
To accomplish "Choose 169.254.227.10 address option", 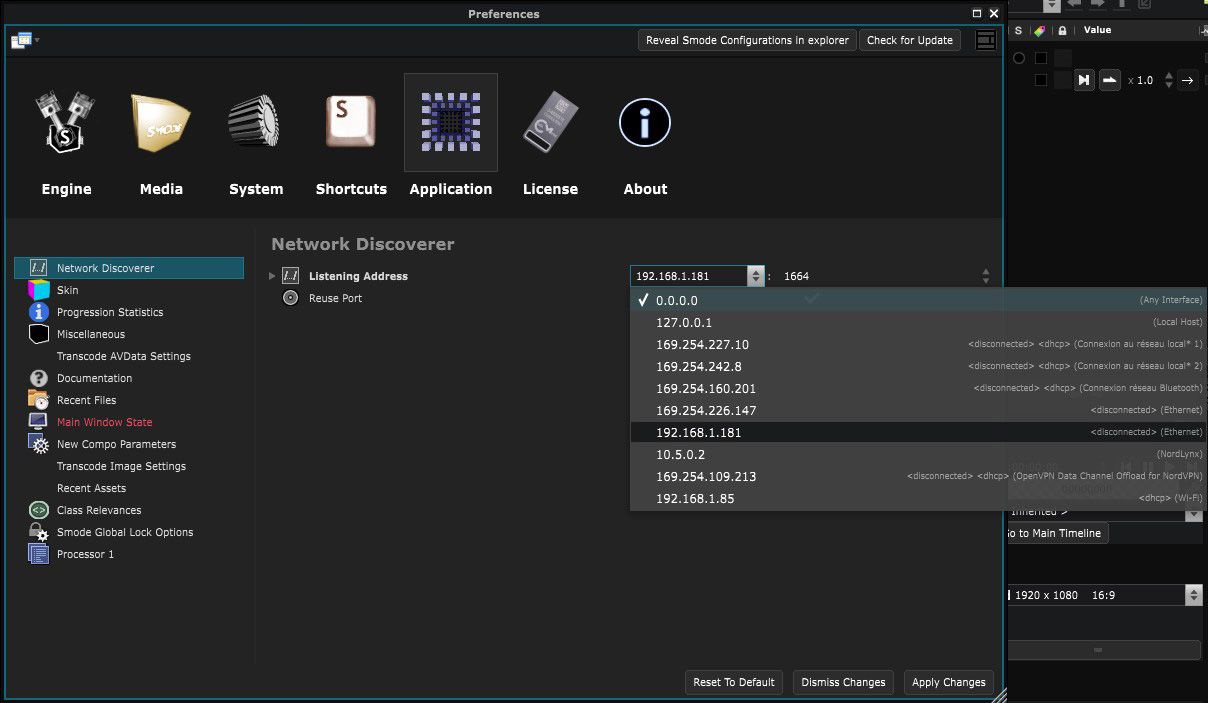I will pos(919,344).
